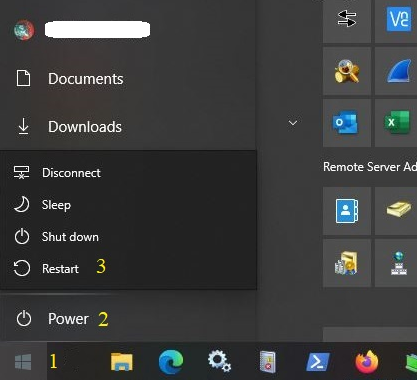Image resolution: width=417 pixels, height=380 pixels.
Task: Open the Windows Start button
Action: [23, 362]
